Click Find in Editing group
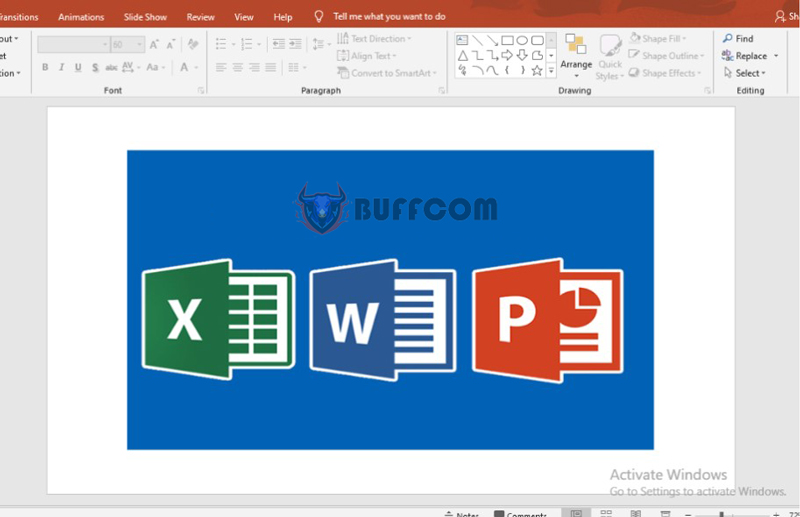Image resolution: width=800 pixels, height=517 pixels. tap(738, 38)
